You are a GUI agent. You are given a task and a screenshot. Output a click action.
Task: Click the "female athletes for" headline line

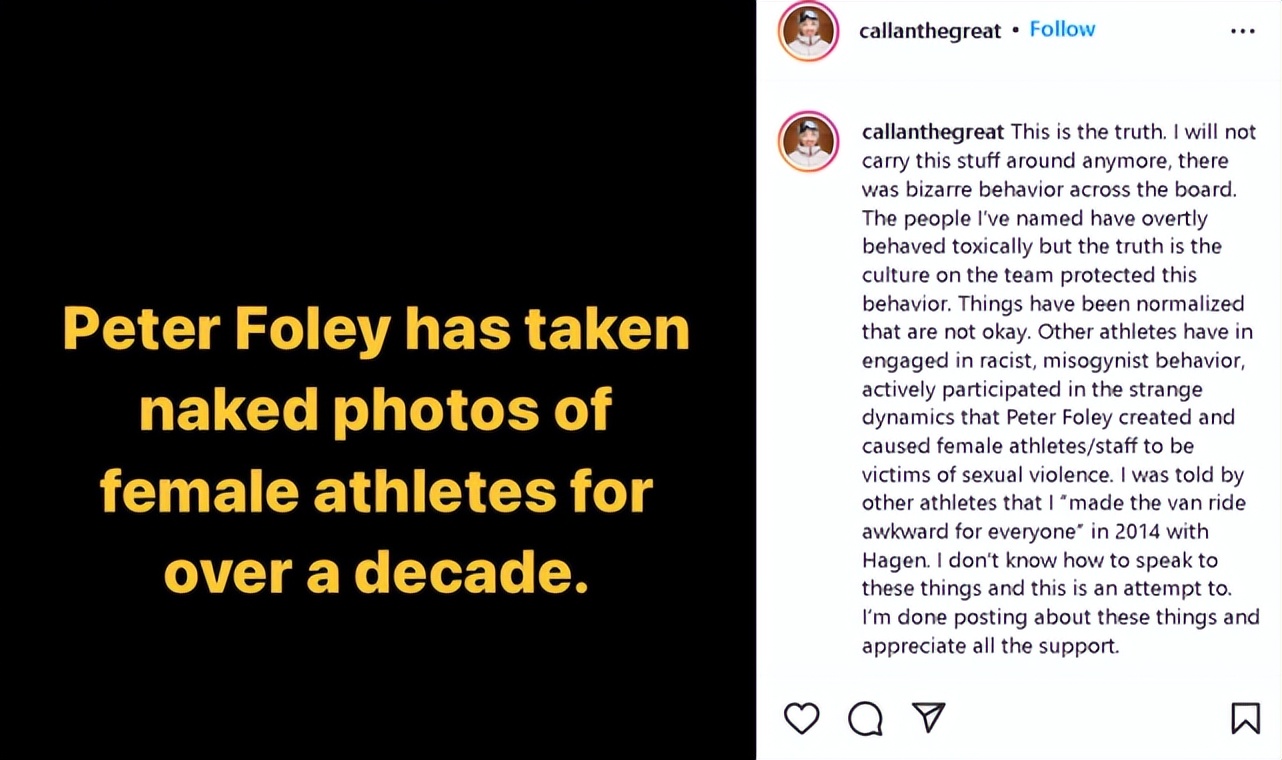coord(375,490)
